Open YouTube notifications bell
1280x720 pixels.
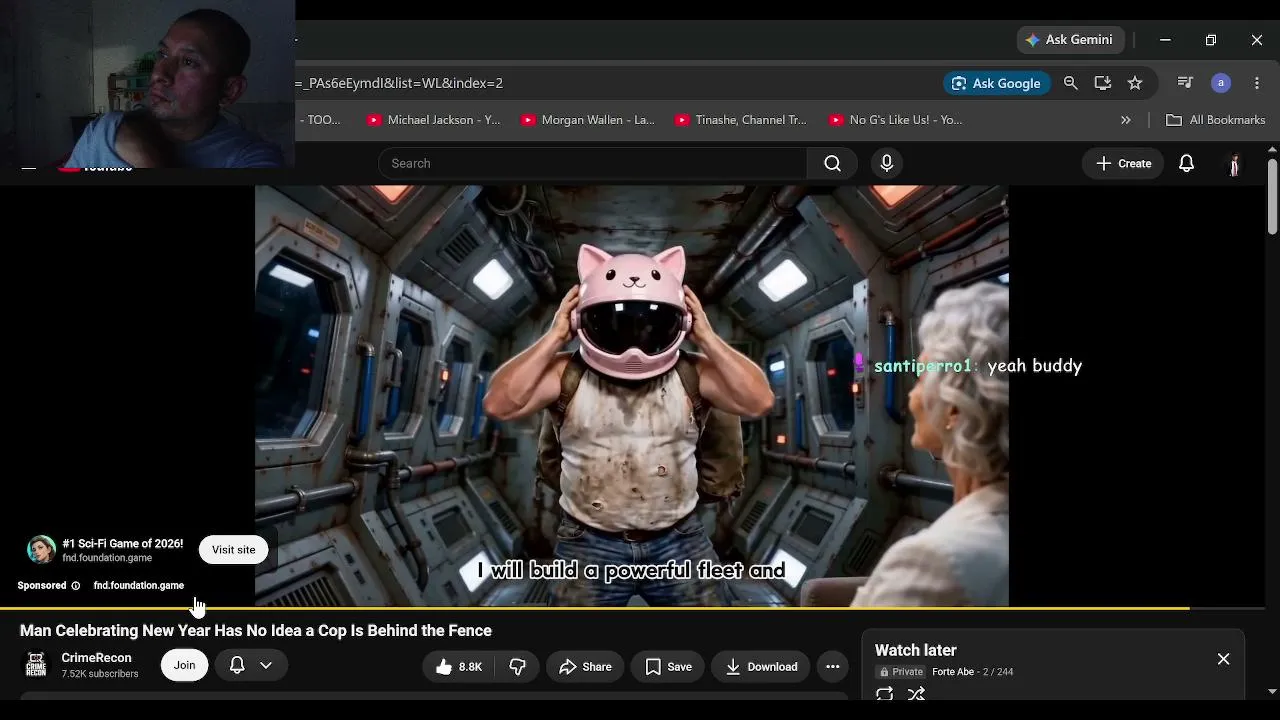point(1186,163)
